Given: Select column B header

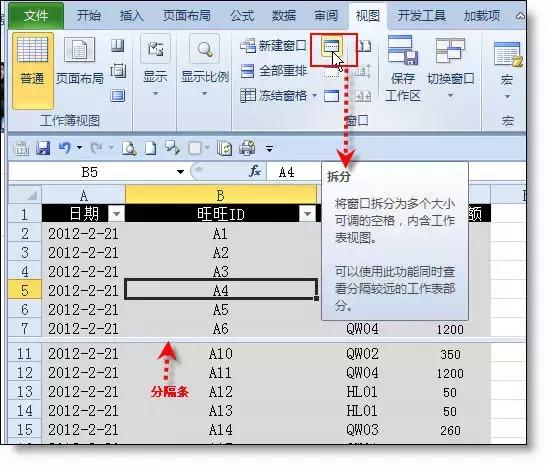Looking at the screenshot, I should click(221, 195).
